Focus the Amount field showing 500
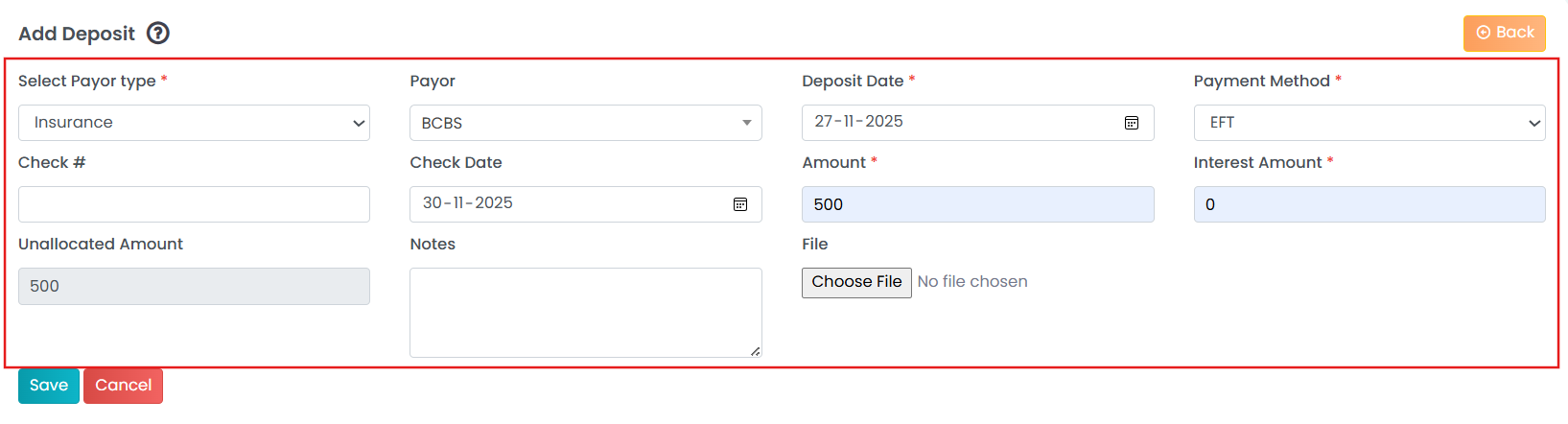This screenshot has width=1568, height=424. (x=977, y=204)
